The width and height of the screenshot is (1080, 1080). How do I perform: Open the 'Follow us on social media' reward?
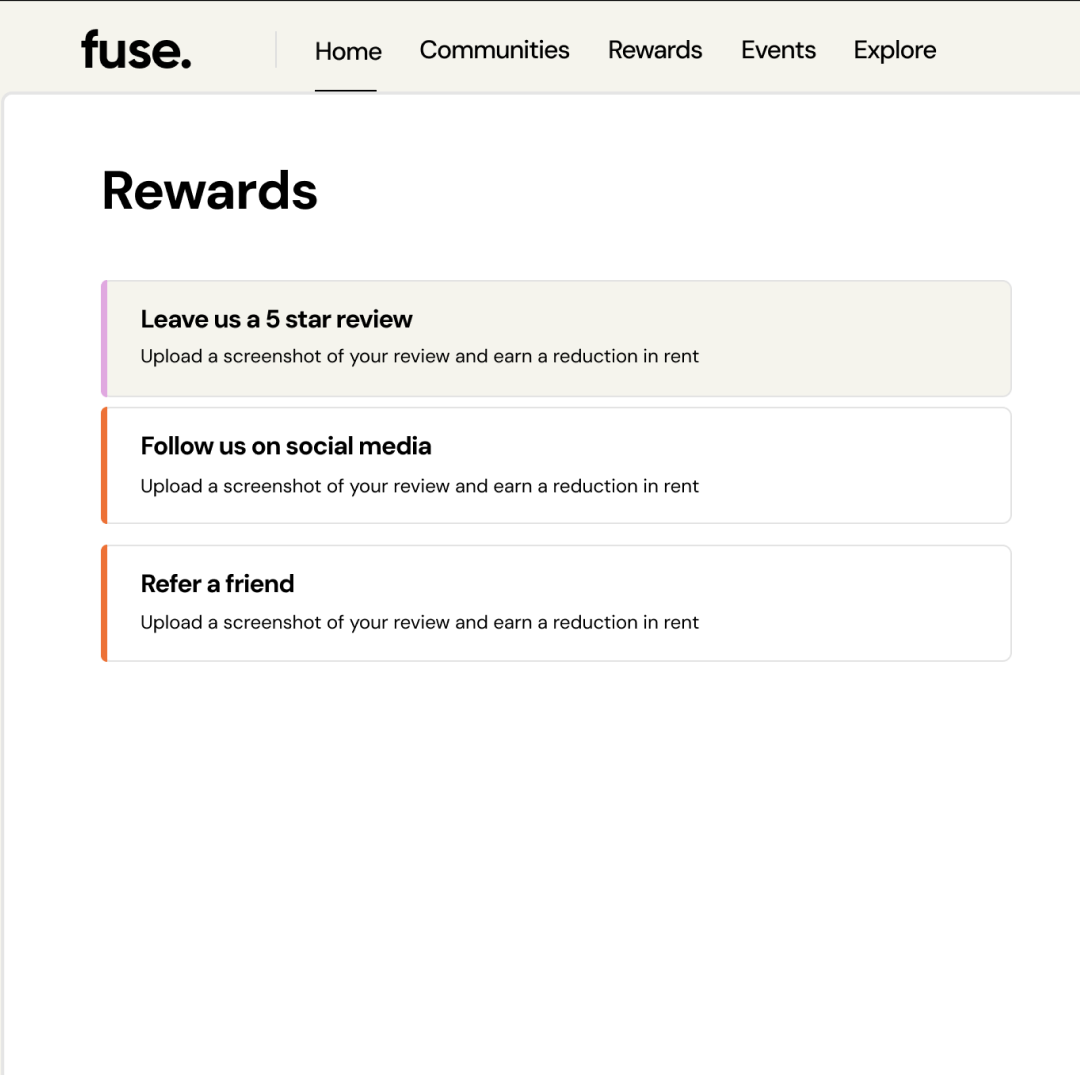point(556,465)
